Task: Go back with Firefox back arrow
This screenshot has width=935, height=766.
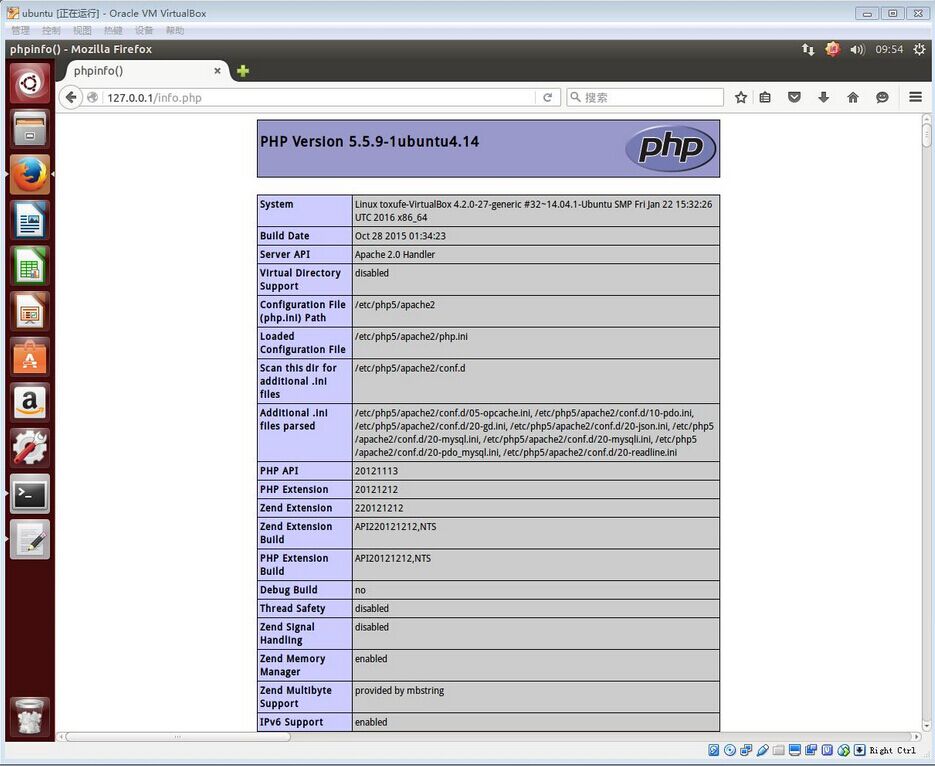Action: click(x=71, y=97)
